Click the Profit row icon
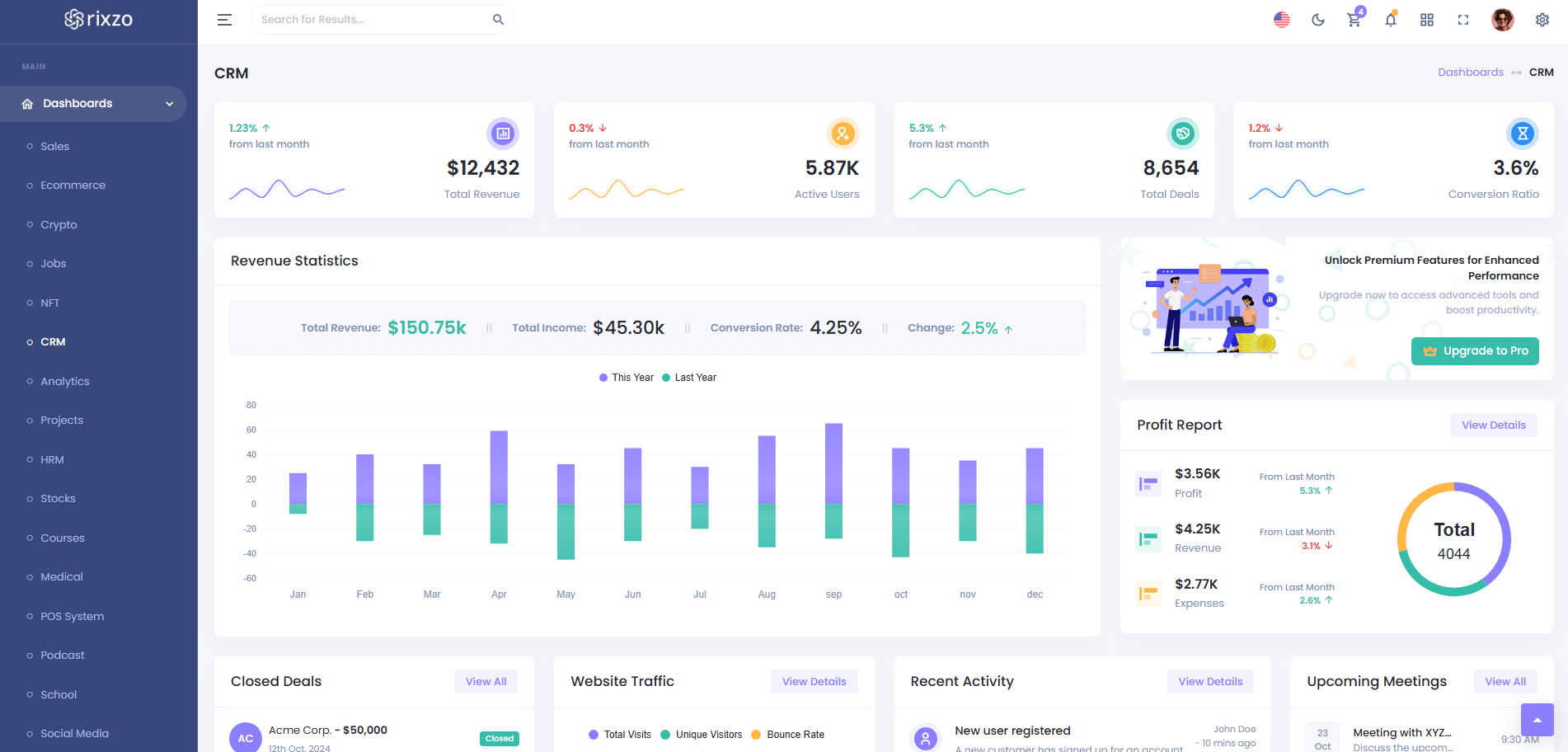This screenshot has height=752, width=1568. [x=1148, y=484]
